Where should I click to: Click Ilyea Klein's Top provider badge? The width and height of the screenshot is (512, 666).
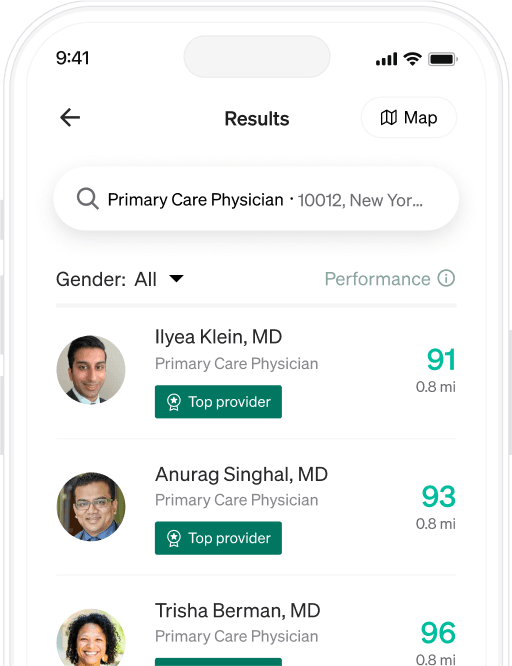tap(218, 402)
